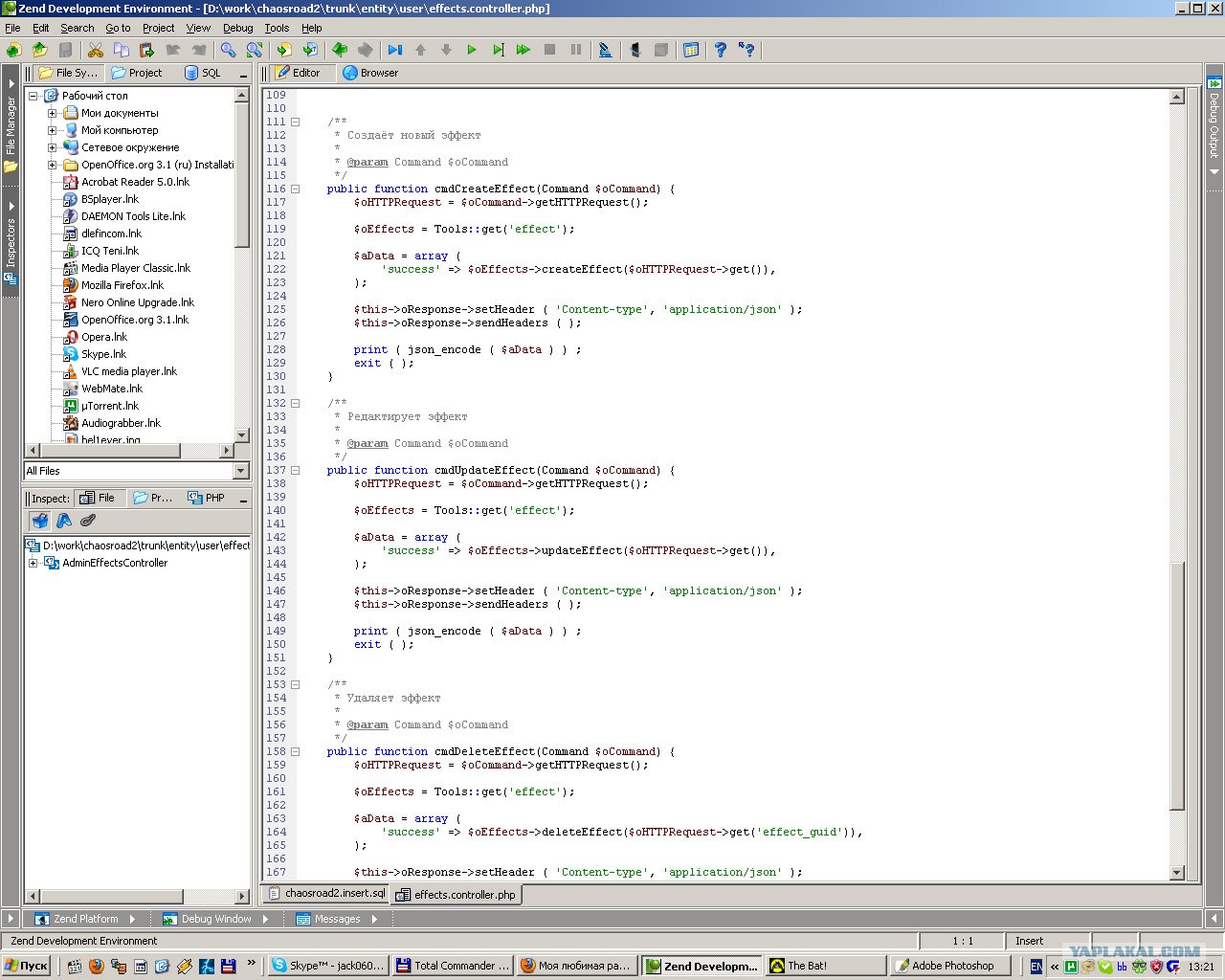
Task: Open the Zend Platform bottom panel
Action: point(85,919)
